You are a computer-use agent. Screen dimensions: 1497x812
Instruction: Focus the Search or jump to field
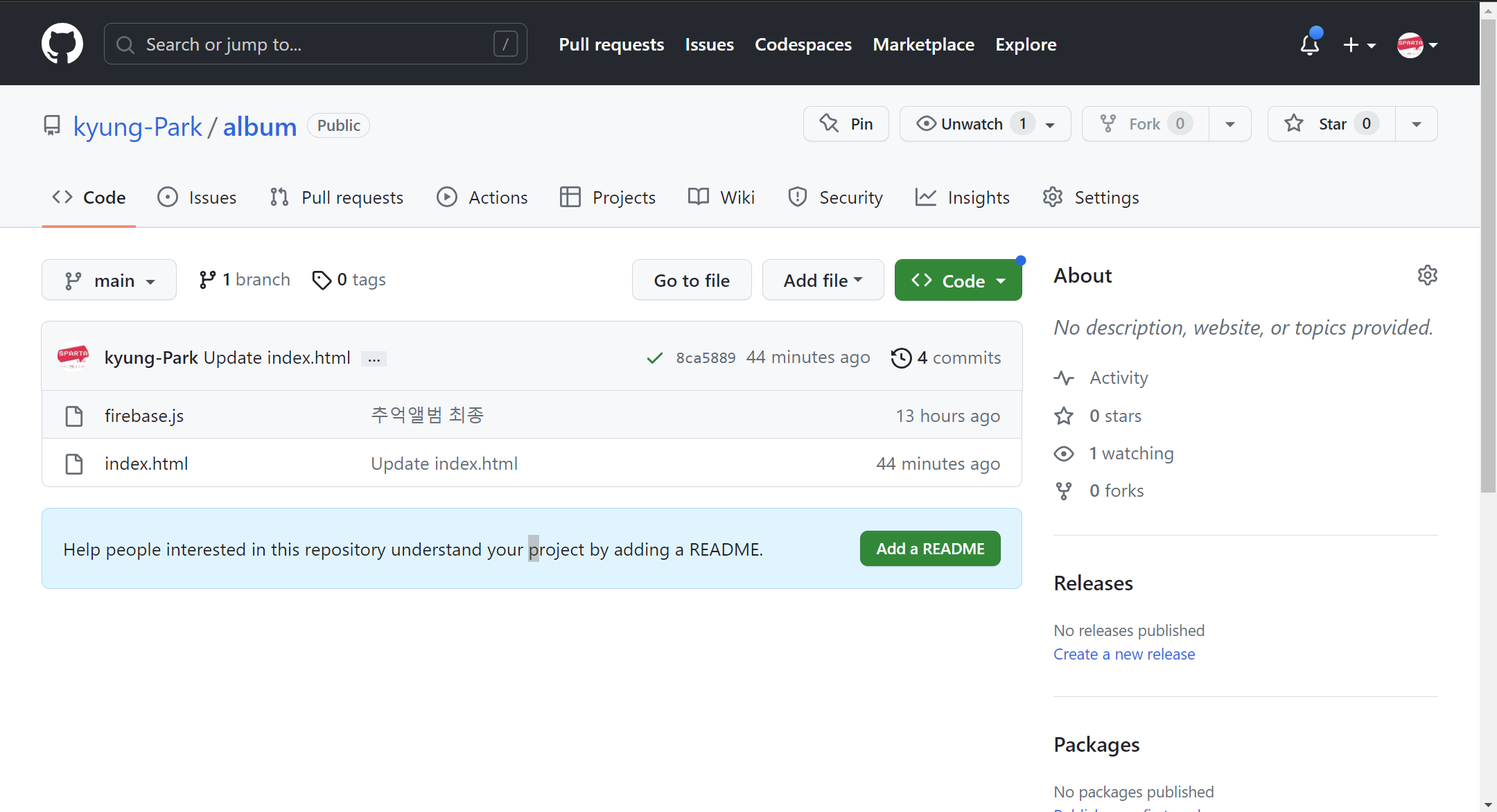(315, 44)
